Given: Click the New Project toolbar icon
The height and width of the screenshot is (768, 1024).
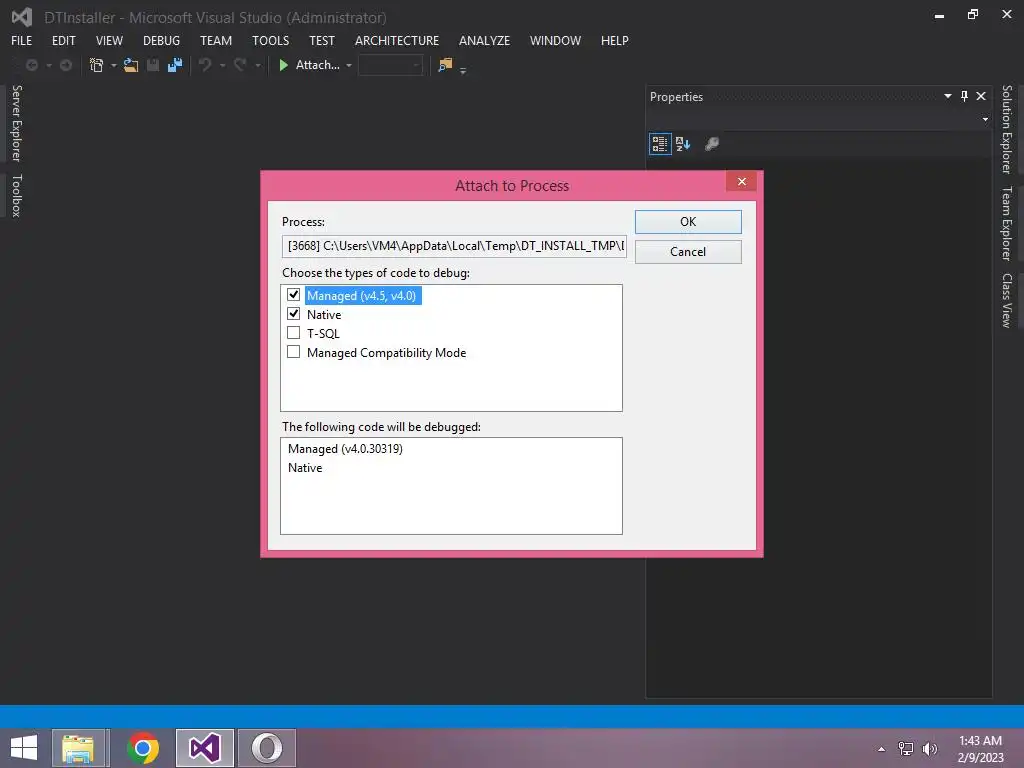Looking at the screenshot, I should (x=97, y=65).
